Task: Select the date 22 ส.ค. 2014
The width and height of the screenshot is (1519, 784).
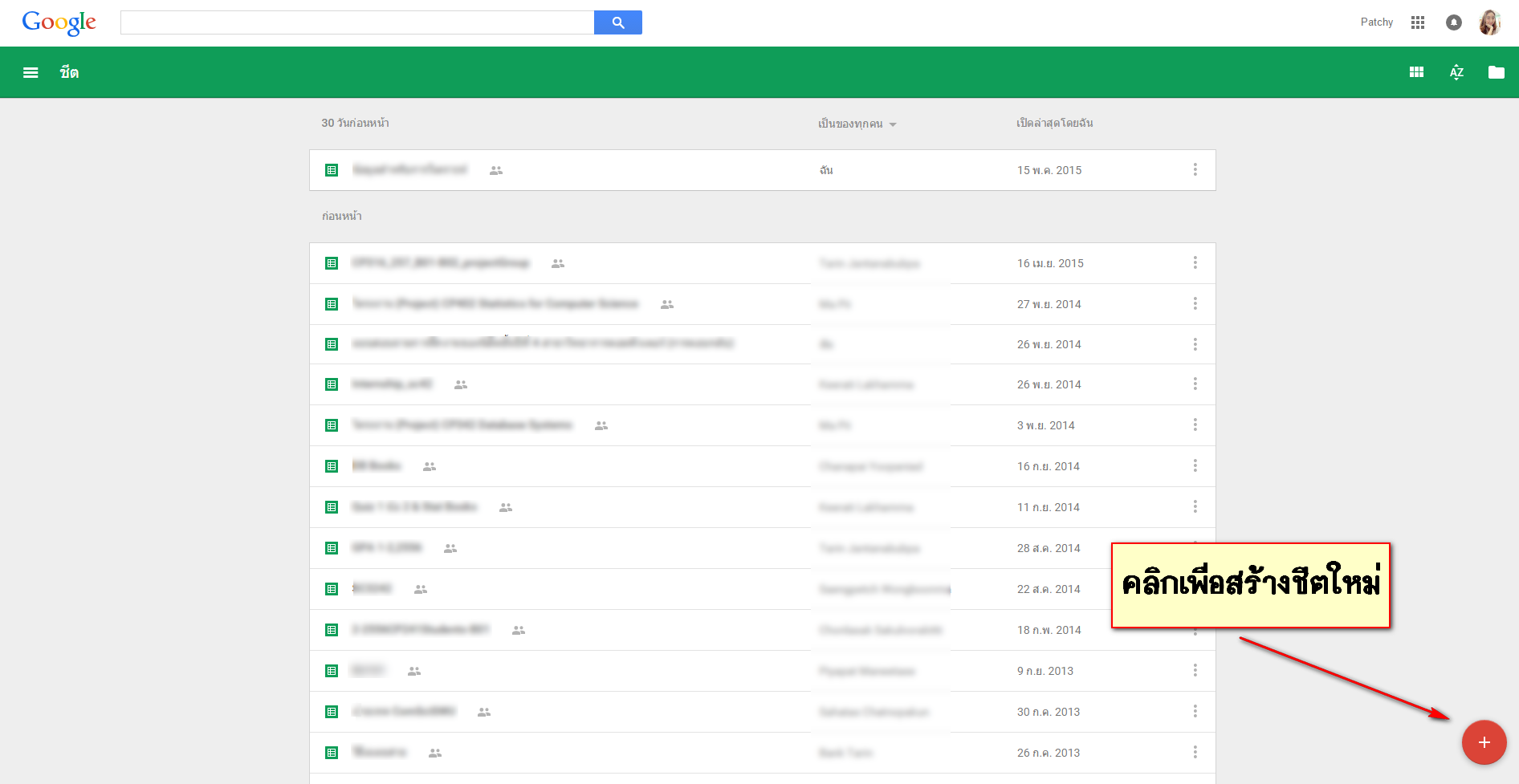Action: tap(1049, 589)
